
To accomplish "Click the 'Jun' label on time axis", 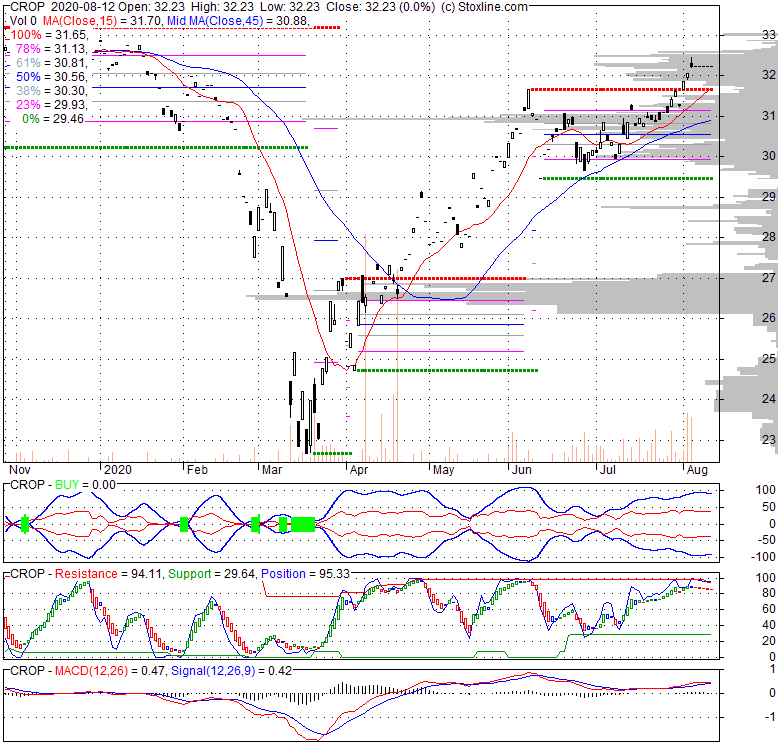I will (x=522, y=470).
